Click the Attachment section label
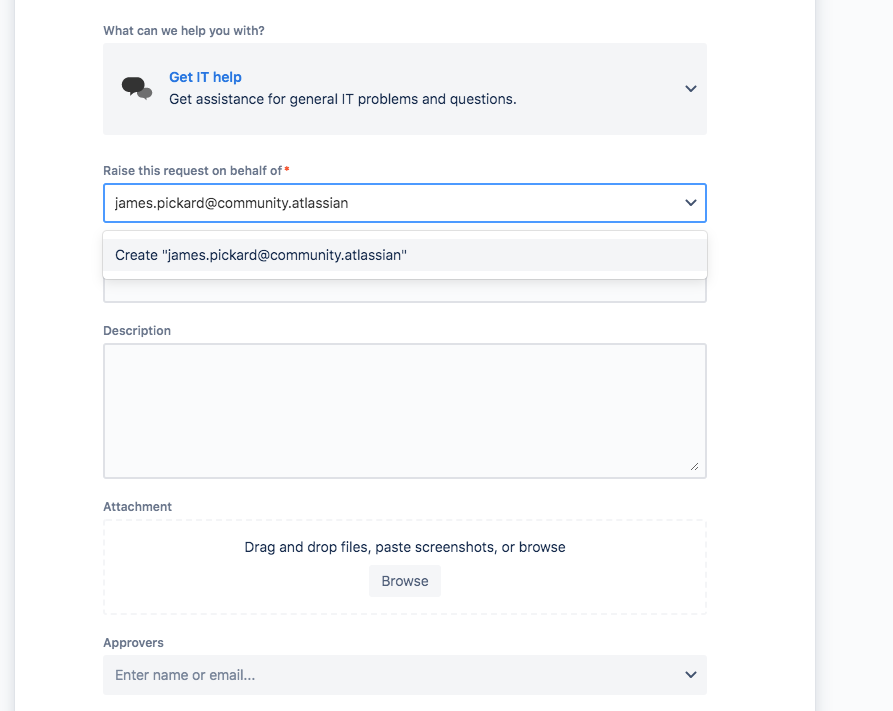The height and width of the screenshot is (711, 893). click(x=137, y=507)
